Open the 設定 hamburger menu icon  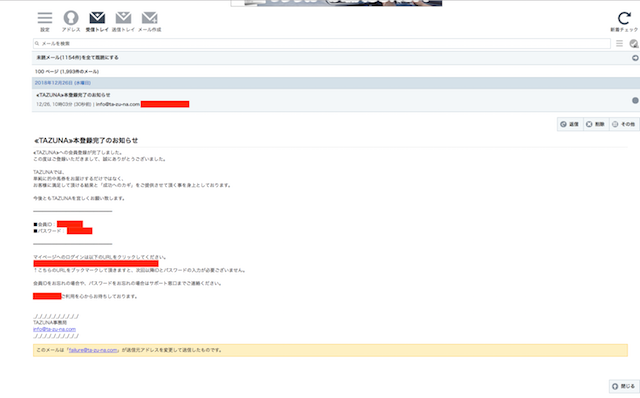tap(45, 18)
